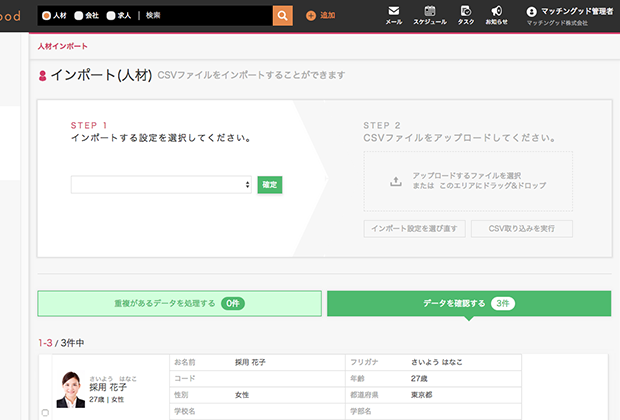
Task: Click the インポート設定を選び直す button
Action: click(x=414, y=229)
